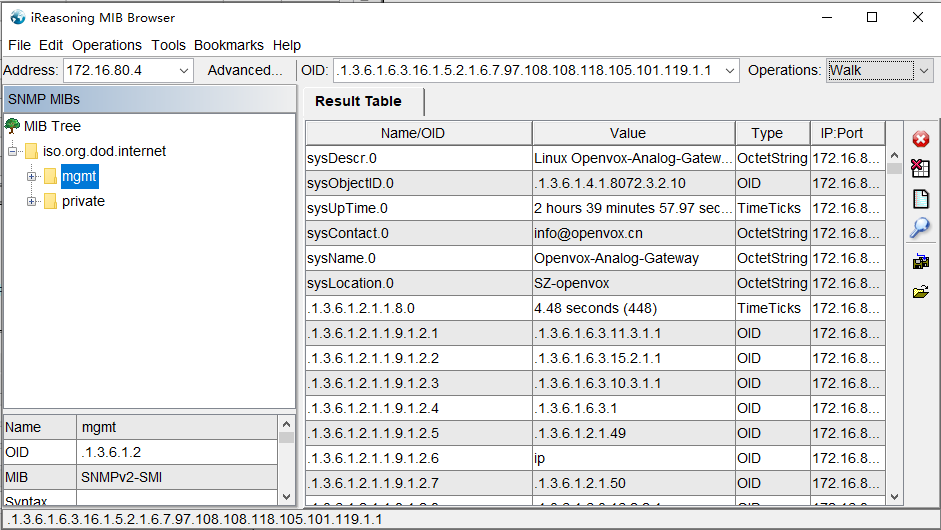
Task: Click the ip value cell
Action: point(634,459)
